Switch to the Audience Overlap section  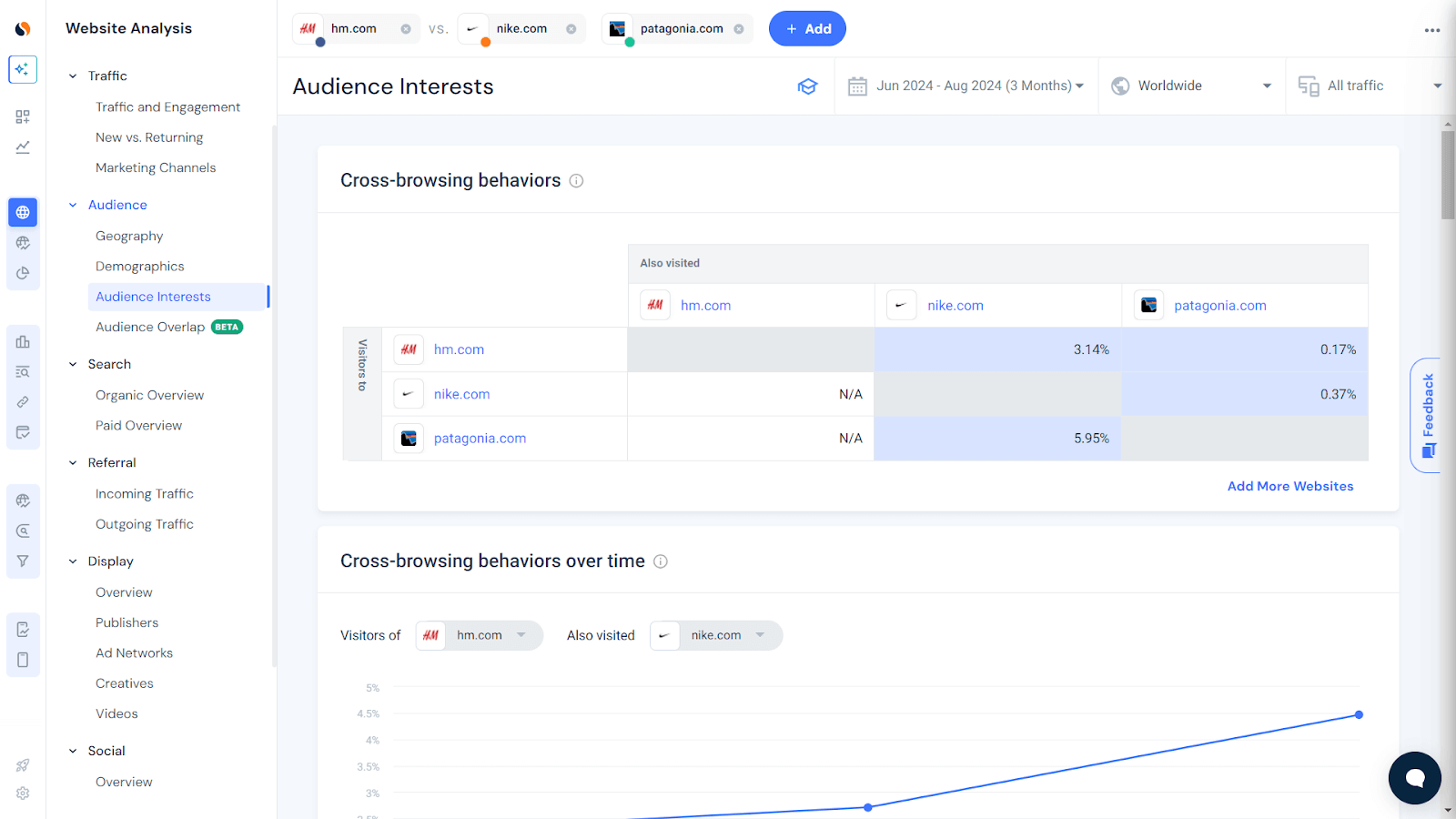tap(150, 327)
